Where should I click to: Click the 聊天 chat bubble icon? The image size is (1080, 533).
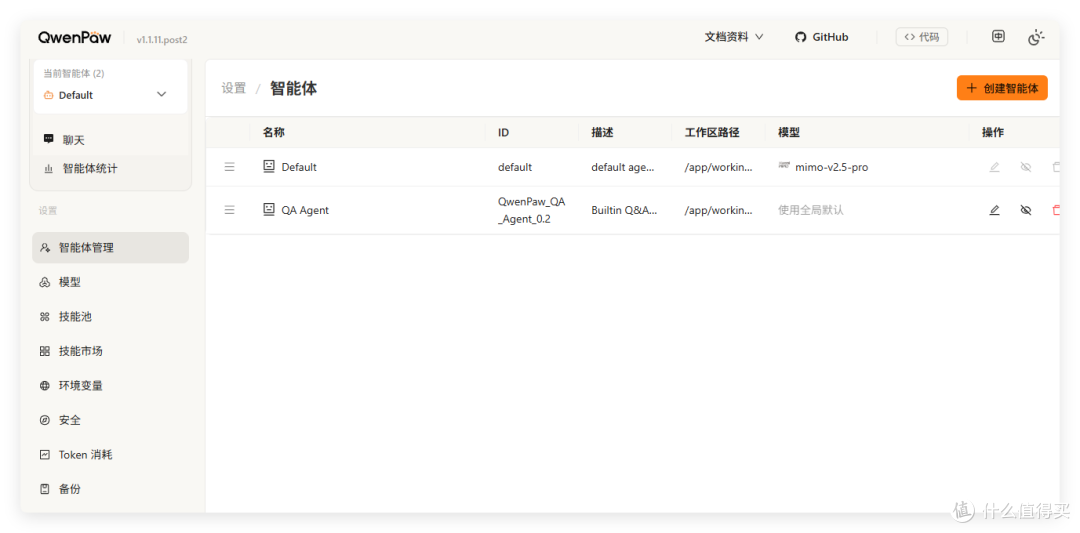[x=48, y=139]
